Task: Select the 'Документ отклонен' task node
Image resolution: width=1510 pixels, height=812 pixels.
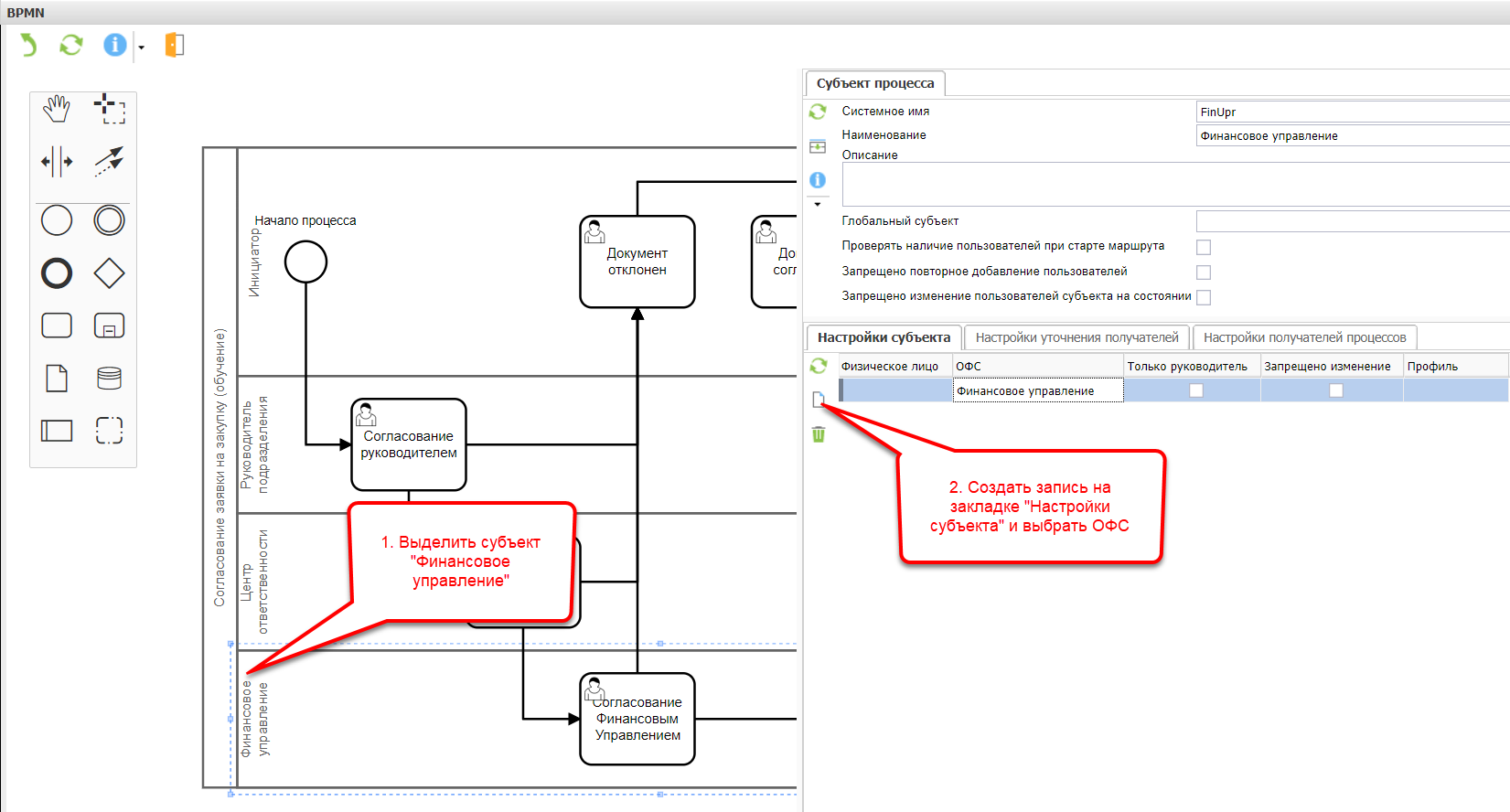Action: click(x=637, y=262)
